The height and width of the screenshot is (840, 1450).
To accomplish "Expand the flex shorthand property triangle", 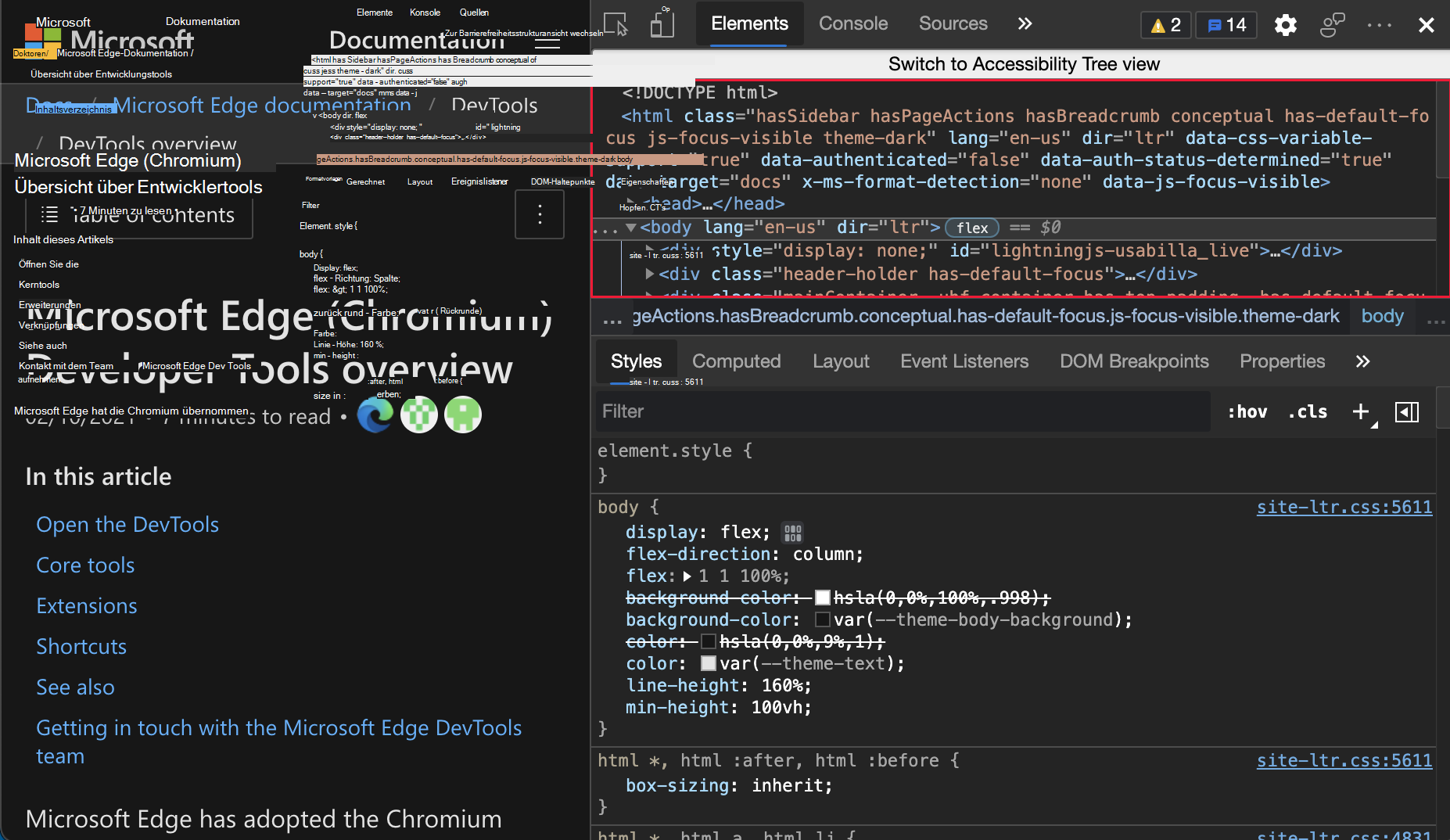I will [x=687, y=576].
